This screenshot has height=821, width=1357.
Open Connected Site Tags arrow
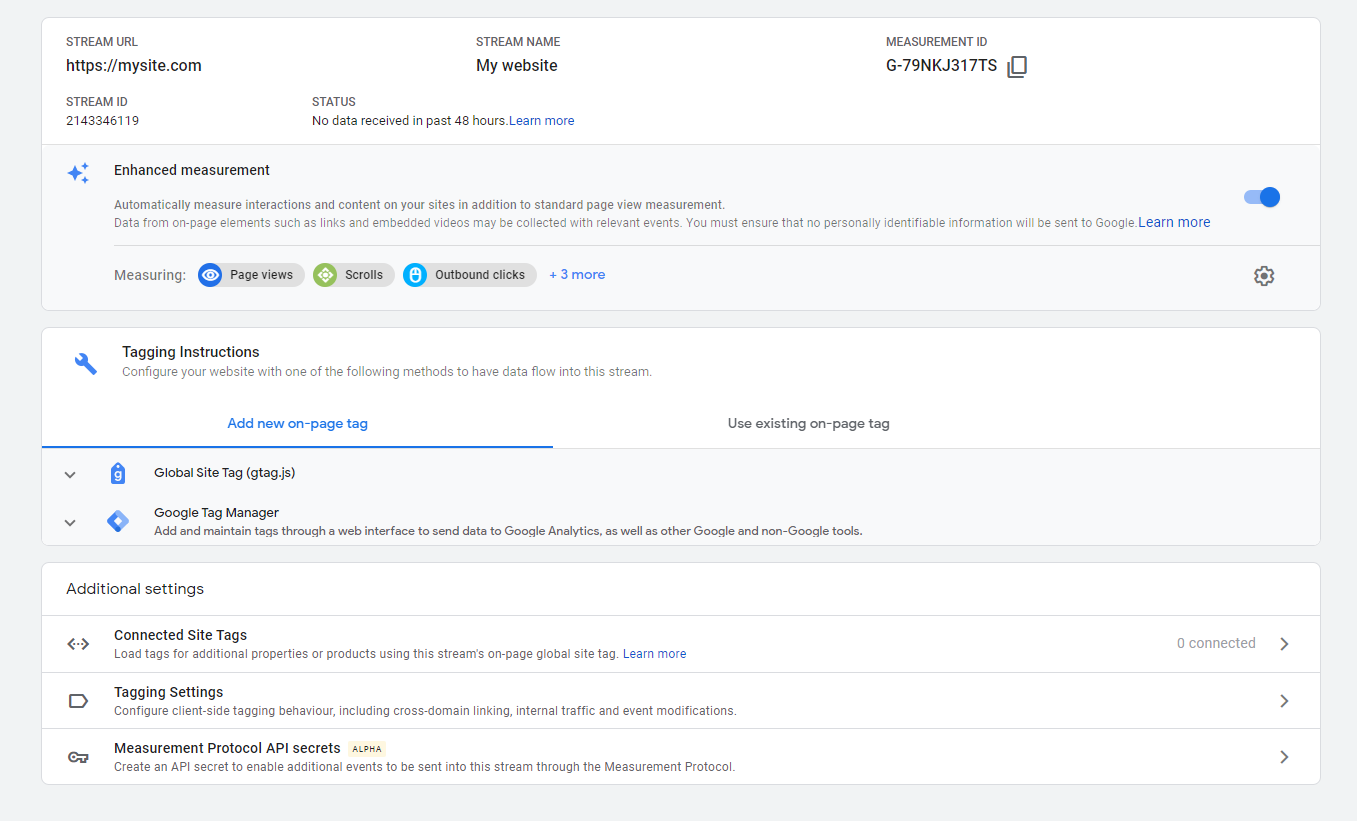pos(1285,644)
